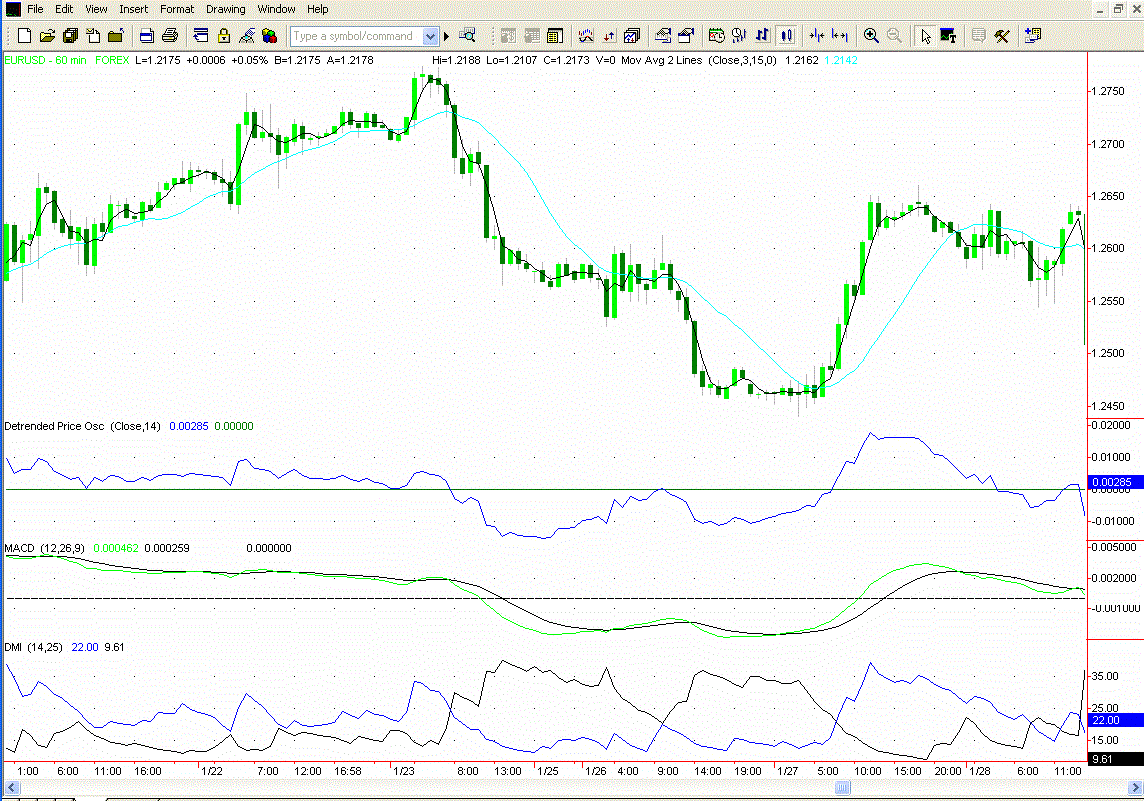Click the cyan 1.2142 moving average value
The width and height of the screenshot is (1144, 801).
click(841, 60)
